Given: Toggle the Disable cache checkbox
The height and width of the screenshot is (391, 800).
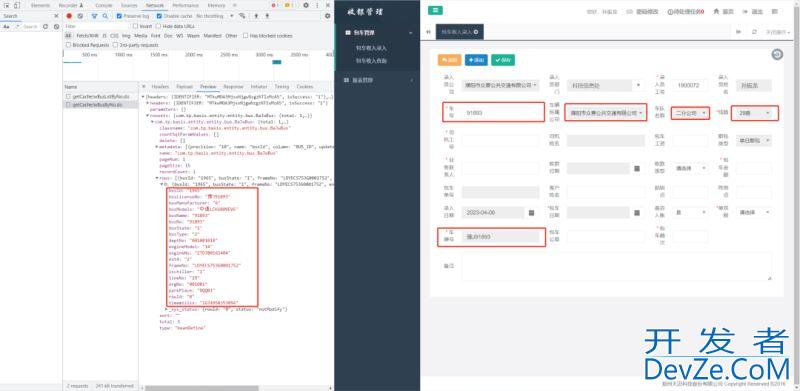Looking at the screenshot, I should click(x=159, y=16).
